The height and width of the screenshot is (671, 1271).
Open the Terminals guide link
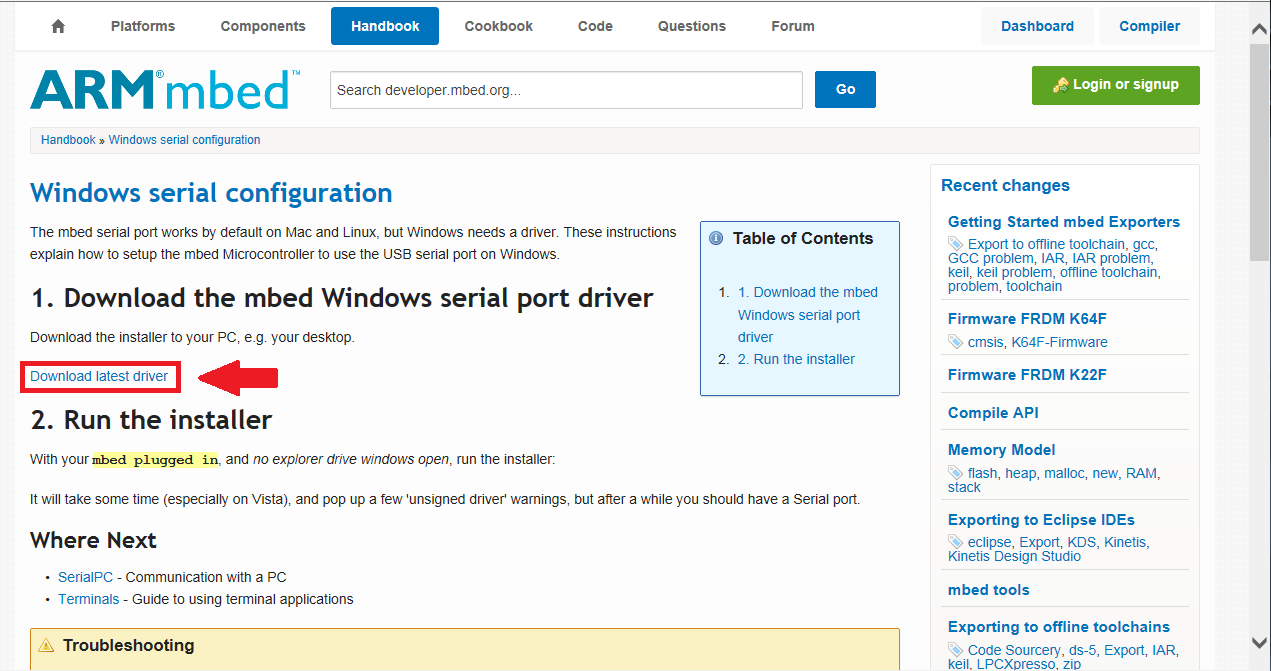click(88, 599)
